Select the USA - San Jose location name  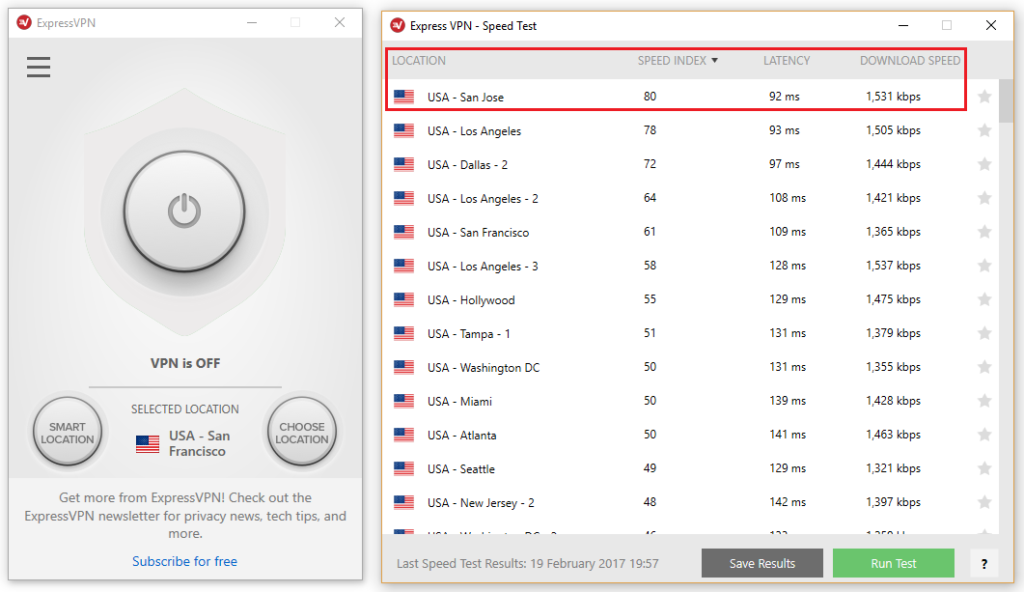[x=465, y=97]
